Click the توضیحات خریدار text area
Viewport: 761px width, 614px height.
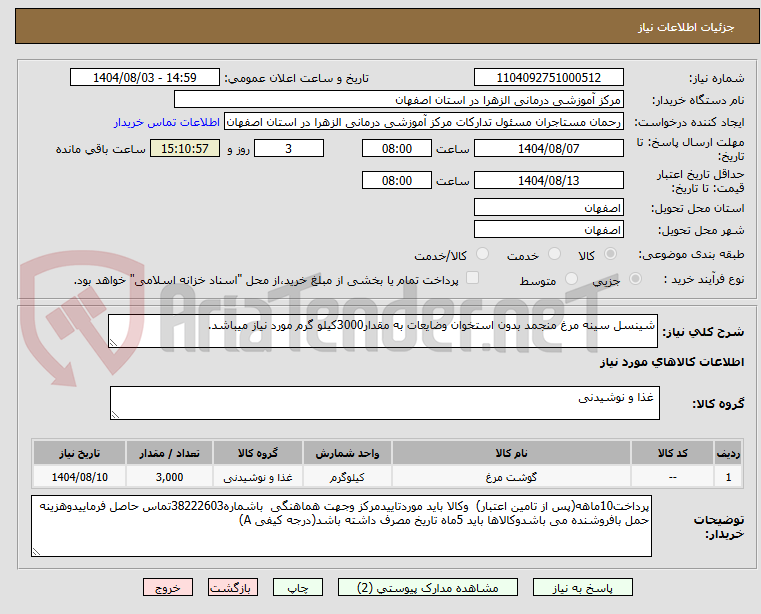coord(341,526)
